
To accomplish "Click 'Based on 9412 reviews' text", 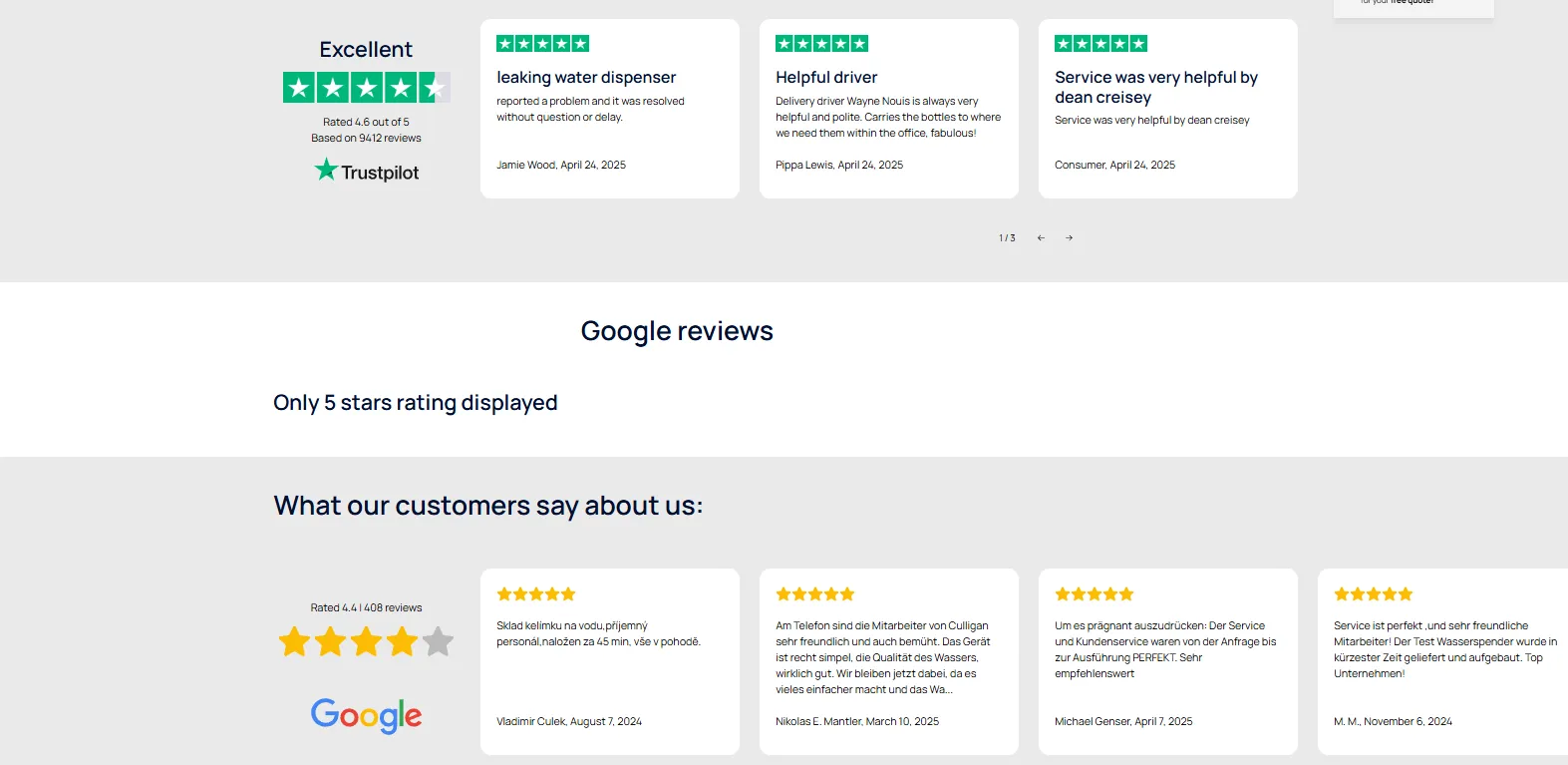I will coord(366,138).
